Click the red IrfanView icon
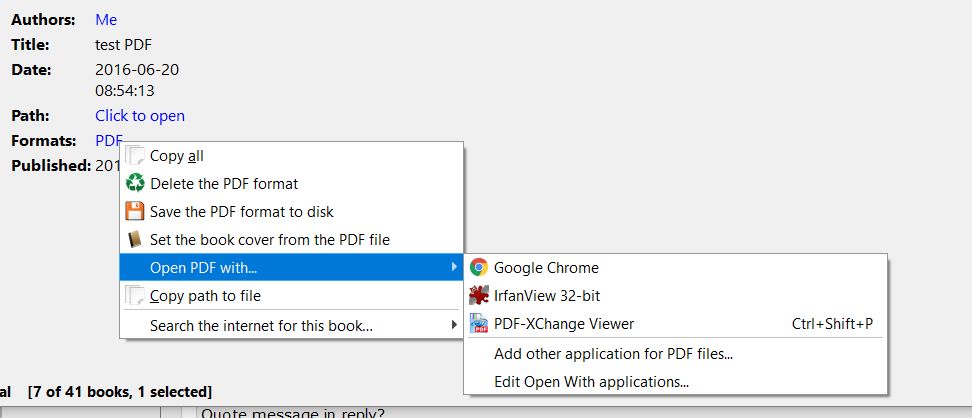The height and width of the screenshot is (418, 972). pos(479,296)
